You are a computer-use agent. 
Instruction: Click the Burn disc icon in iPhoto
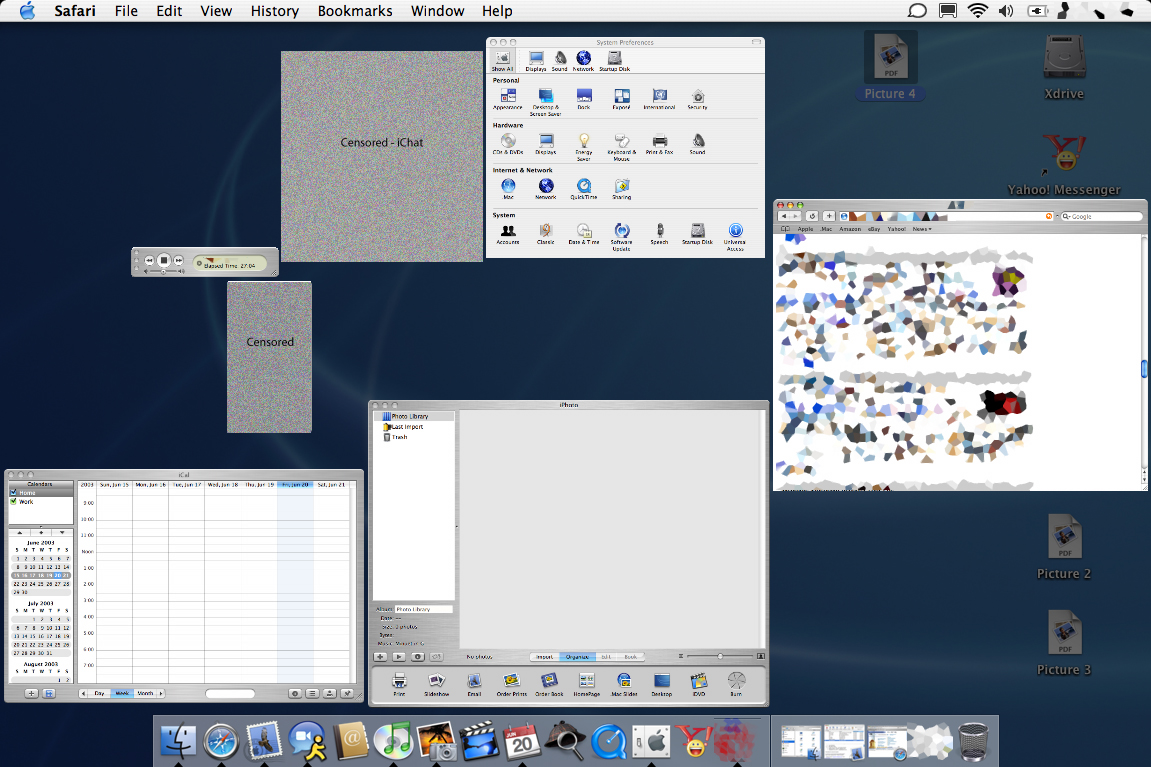click(736, 681)
